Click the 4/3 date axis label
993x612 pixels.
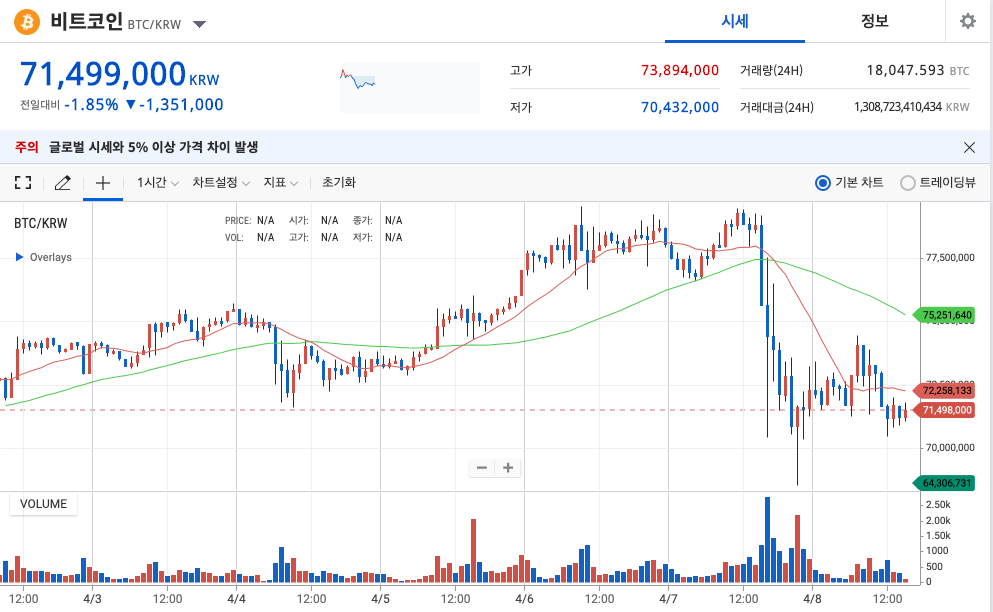[x=92, y=599]
